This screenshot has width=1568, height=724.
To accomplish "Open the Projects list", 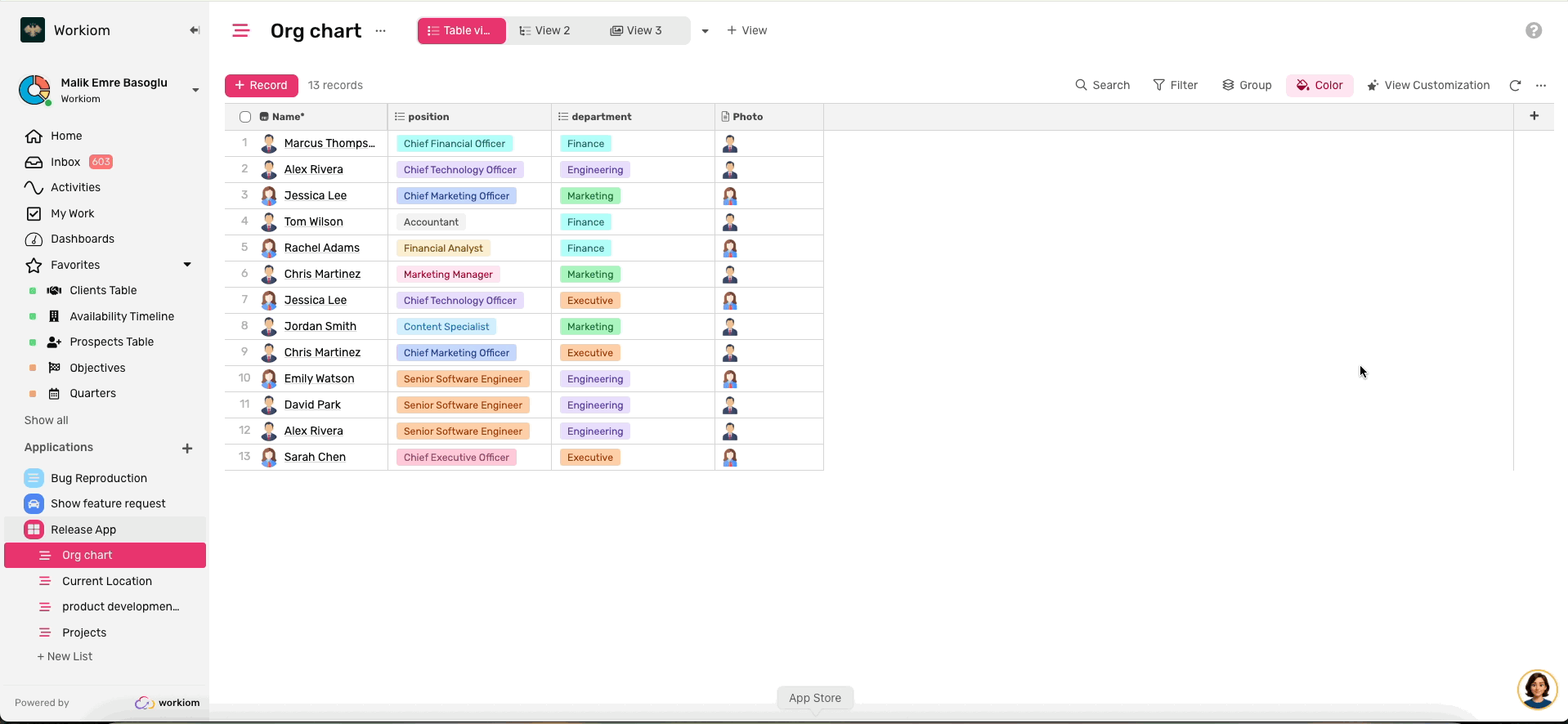I will click(84, 632).
